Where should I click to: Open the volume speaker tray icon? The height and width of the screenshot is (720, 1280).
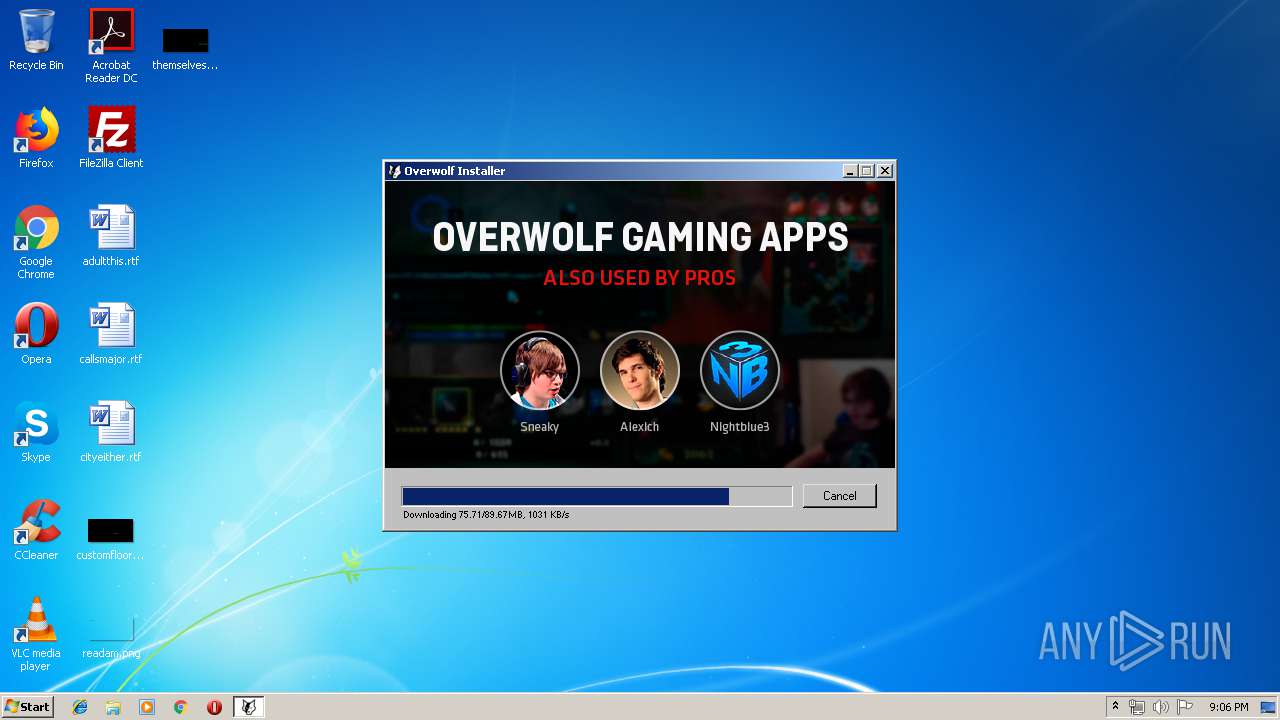point(1161,707)
